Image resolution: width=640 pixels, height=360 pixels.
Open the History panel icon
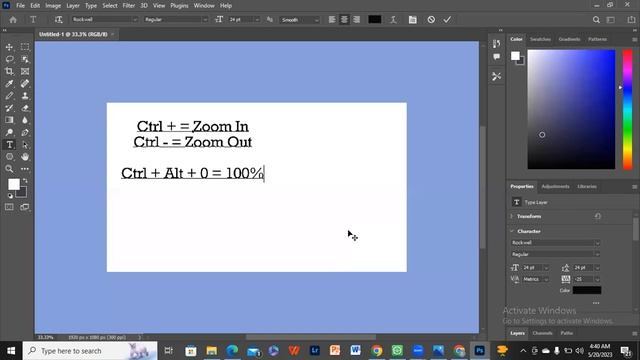pos(496,44)
